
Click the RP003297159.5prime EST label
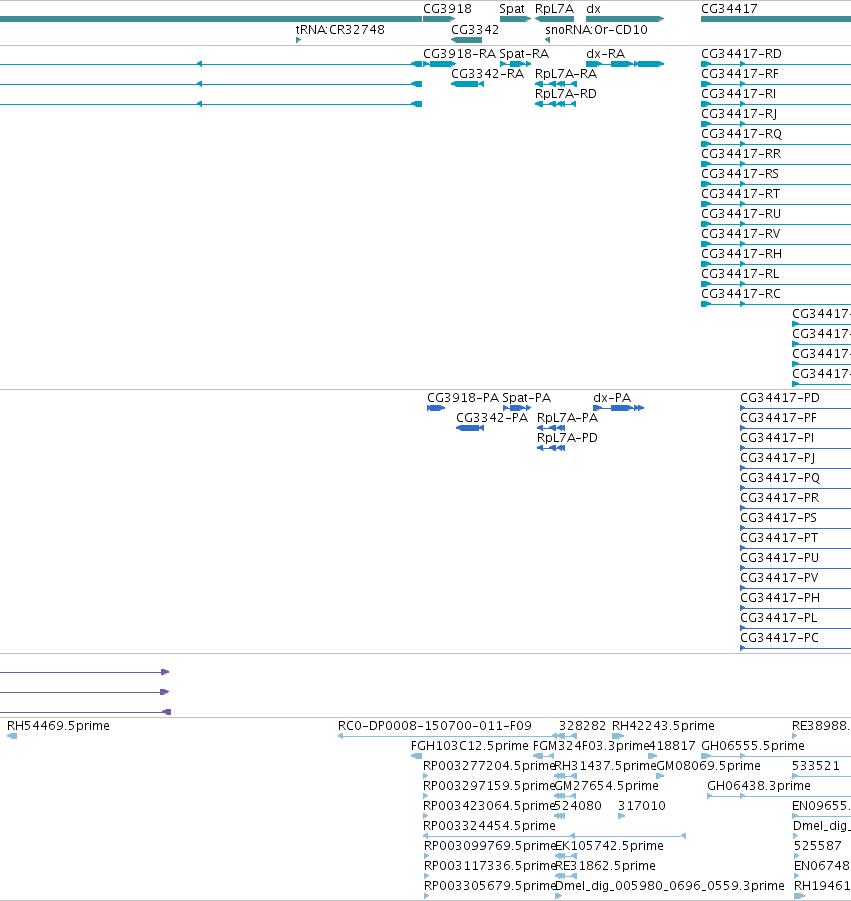click(489, 786)
